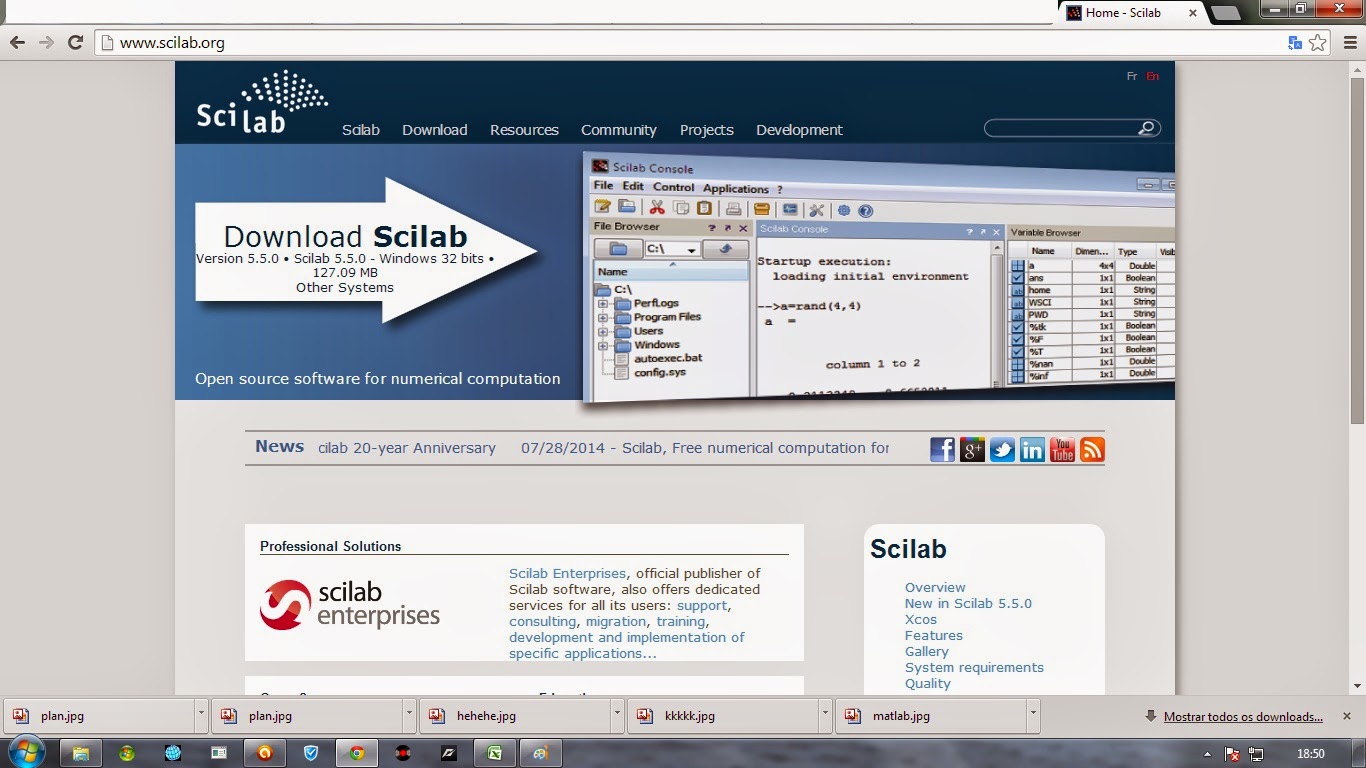Image resolution: width=1366 pixels, height=768 pixels.
Task: Open the Quality sidebar link
Action: coord(928,683)
